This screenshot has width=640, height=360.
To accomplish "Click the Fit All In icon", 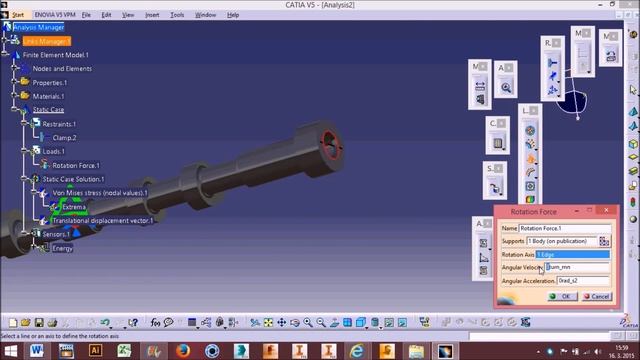I will point(268,323).
